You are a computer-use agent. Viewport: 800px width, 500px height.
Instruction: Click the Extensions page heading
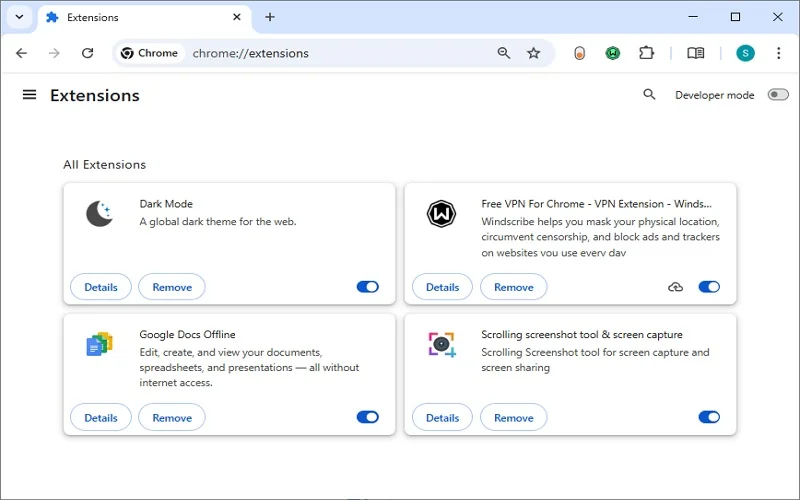pyautogui.click(x=95, y=95)
